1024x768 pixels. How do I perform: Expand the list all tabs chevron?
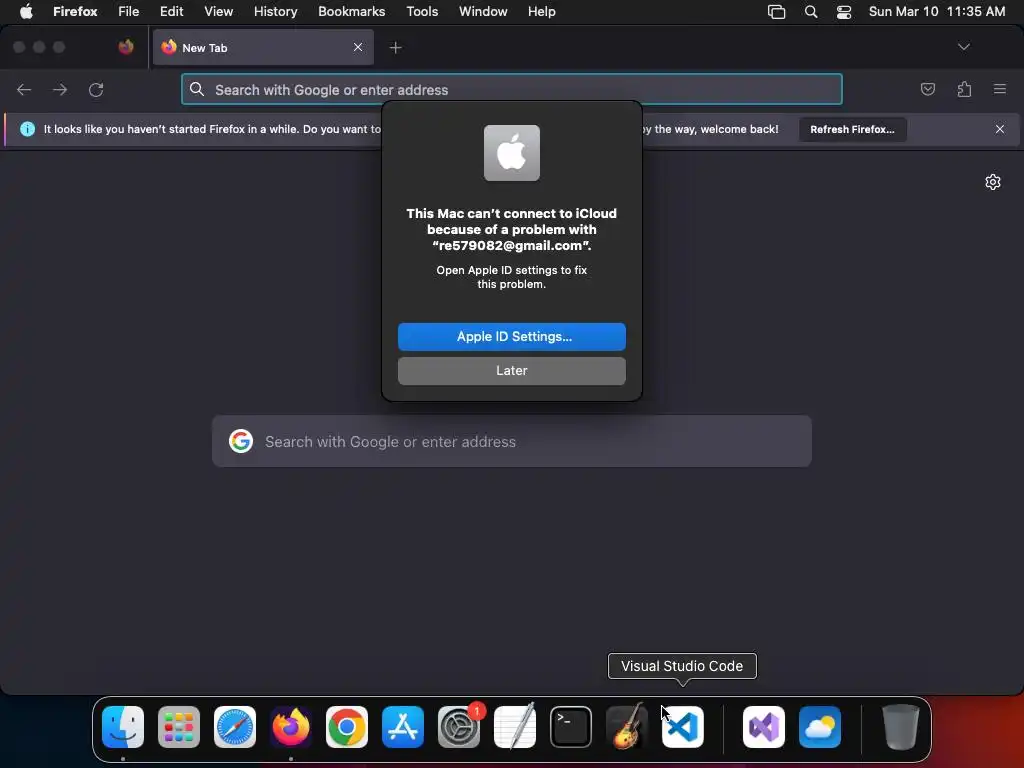tap(964, 47)
